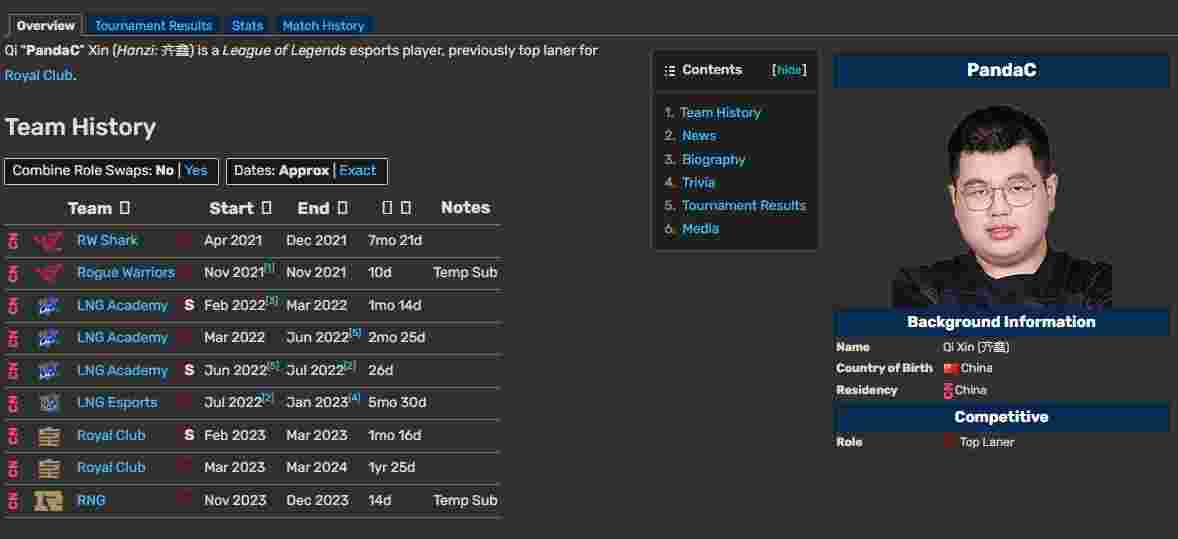Image resolution: width=1178 pixels, height=539 pixels.
Task: Hide the Contents box
Action: (x=789, y=70)
